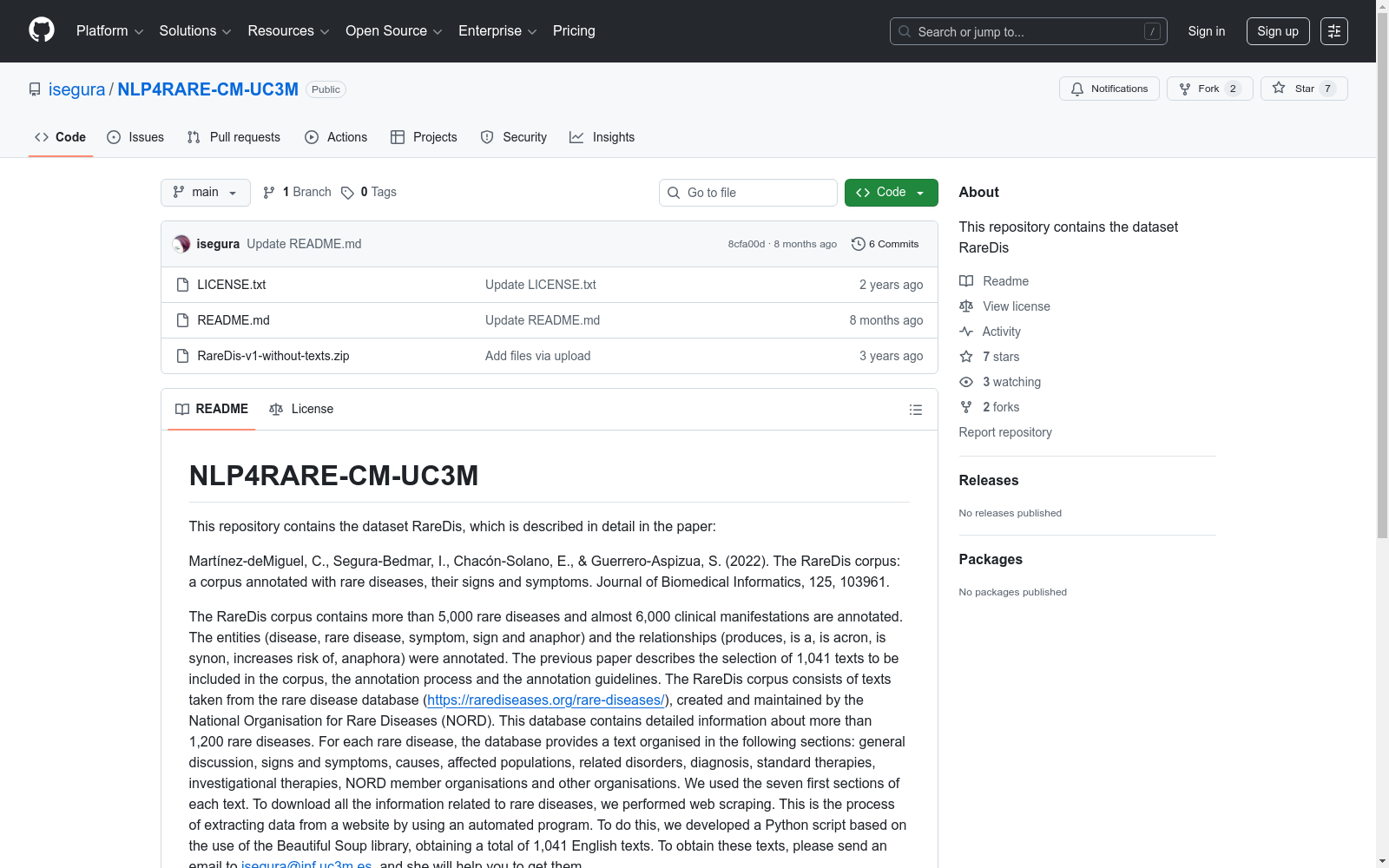Click the file icon beside RareDis-v1-without-texts.zip

pos(182,356)
